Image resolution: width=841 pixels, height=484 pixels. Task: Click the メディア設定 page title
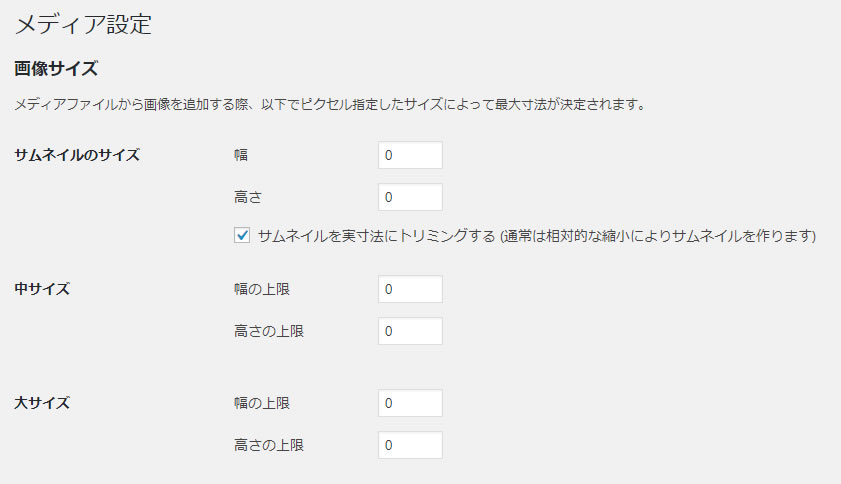click(x=83, y=25)
